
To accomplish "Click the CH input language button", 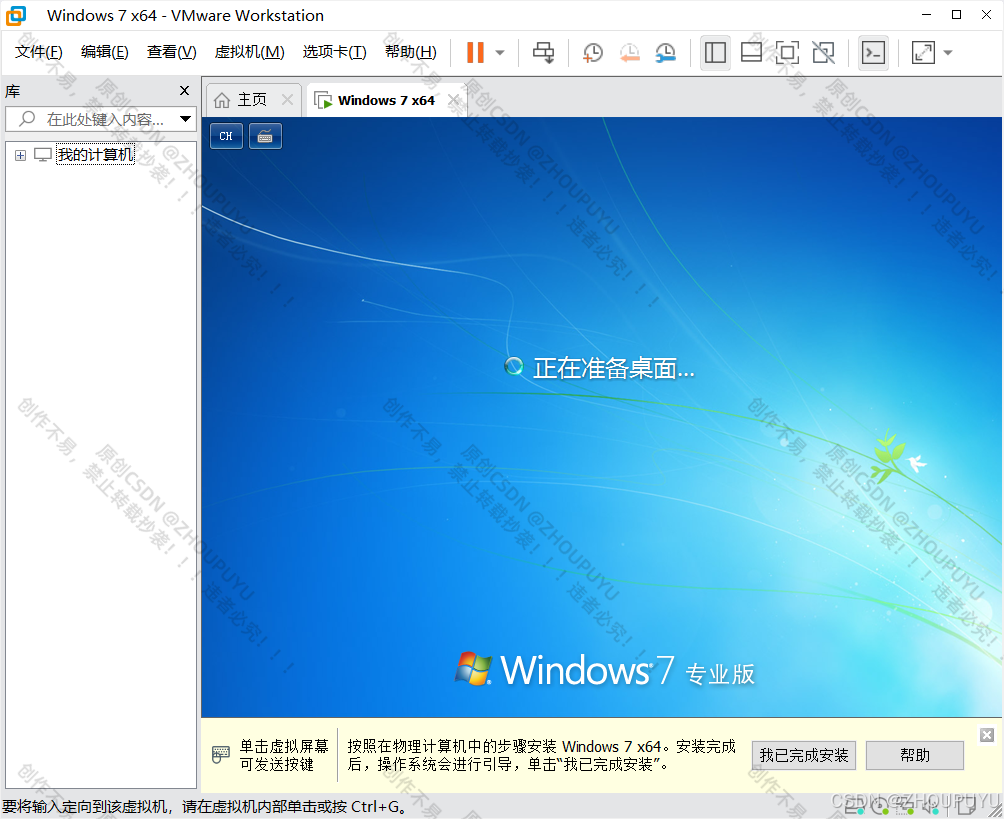I will (226, 136).
